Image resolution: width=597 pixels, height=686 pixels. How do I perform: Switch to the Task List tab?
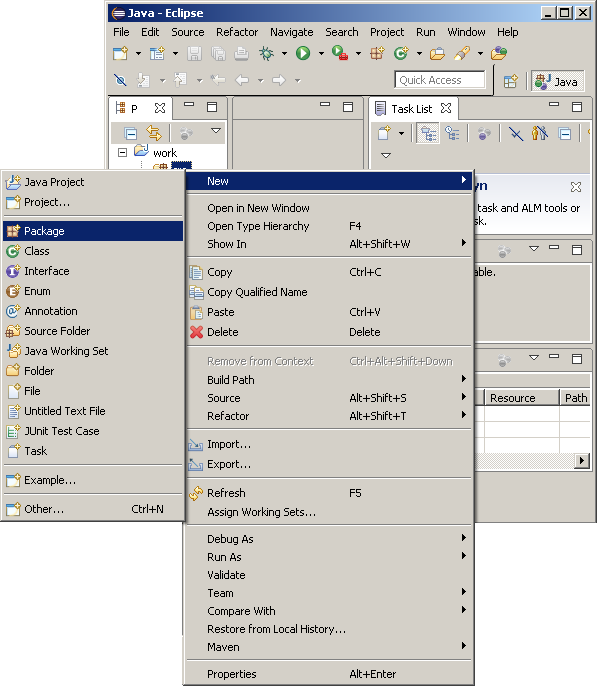point(413,108)
